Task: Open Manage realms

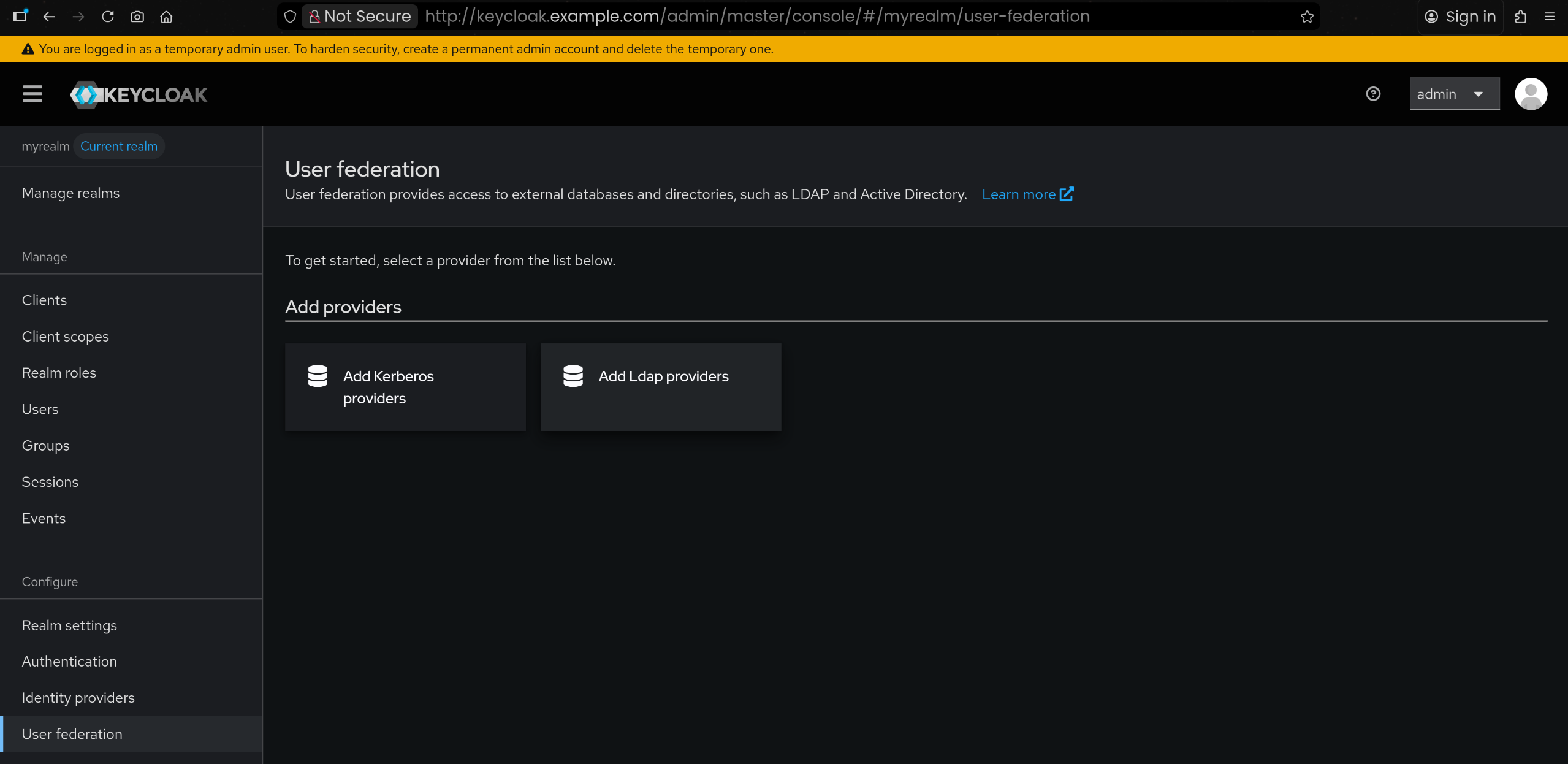Action: (x=70, y=193)
